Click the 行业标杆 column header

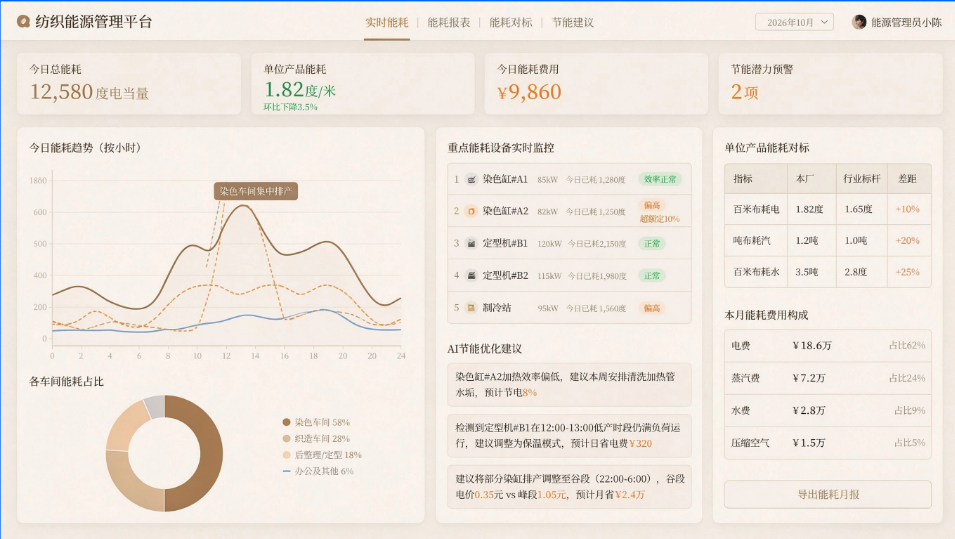click(x=862, y=178)
